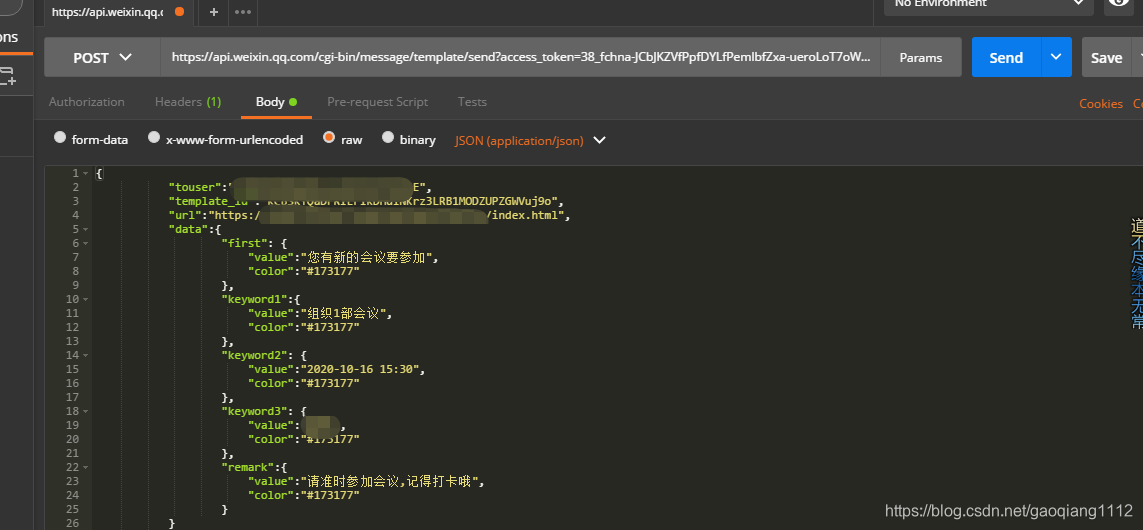The width and height of the screenshot is (1143, 530).
Task: Collapse the "first" fold arrow on line 6
Action: click(86, 243)
